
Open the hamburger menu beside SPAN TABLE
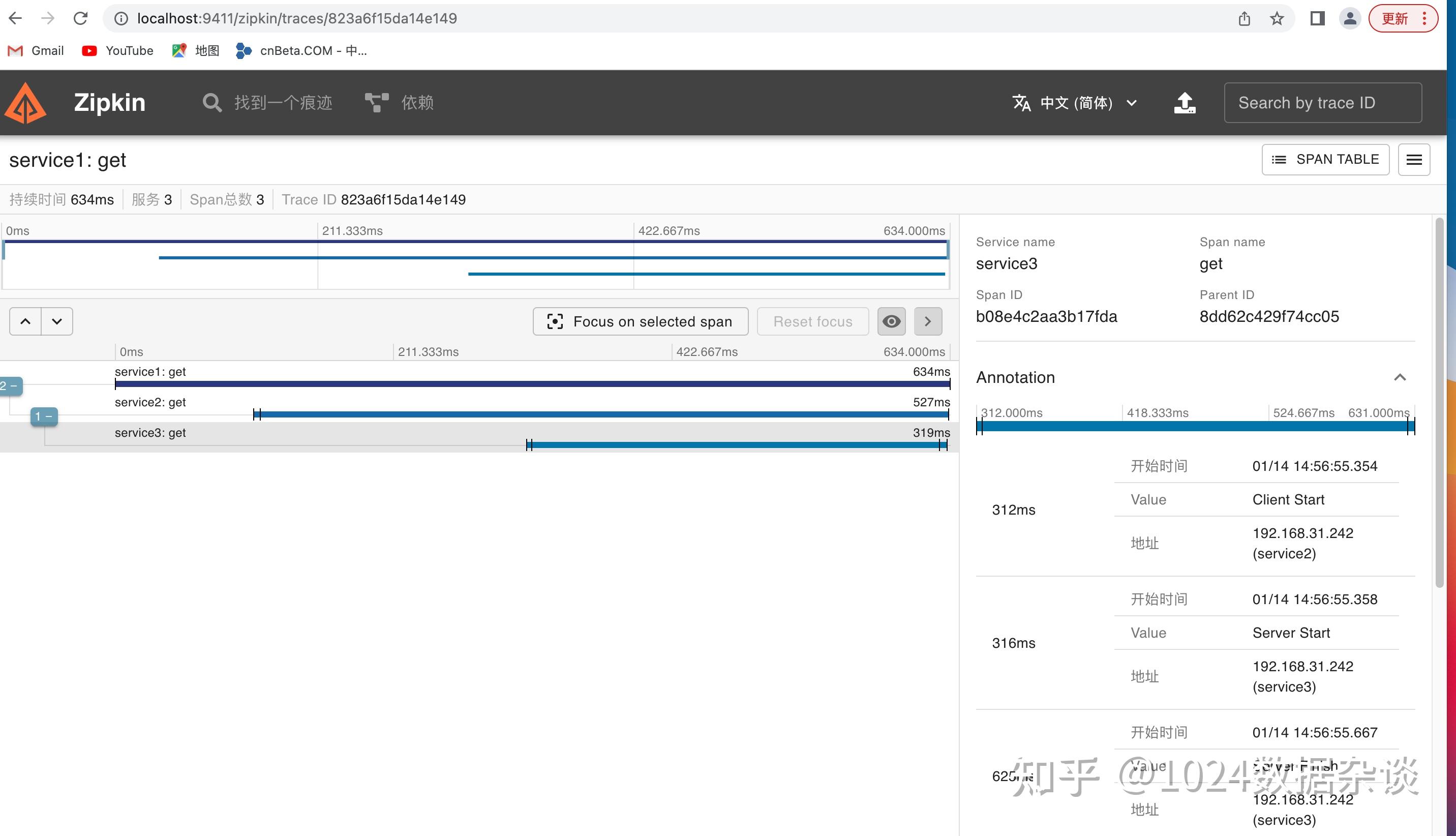[x=1413, y=160]
